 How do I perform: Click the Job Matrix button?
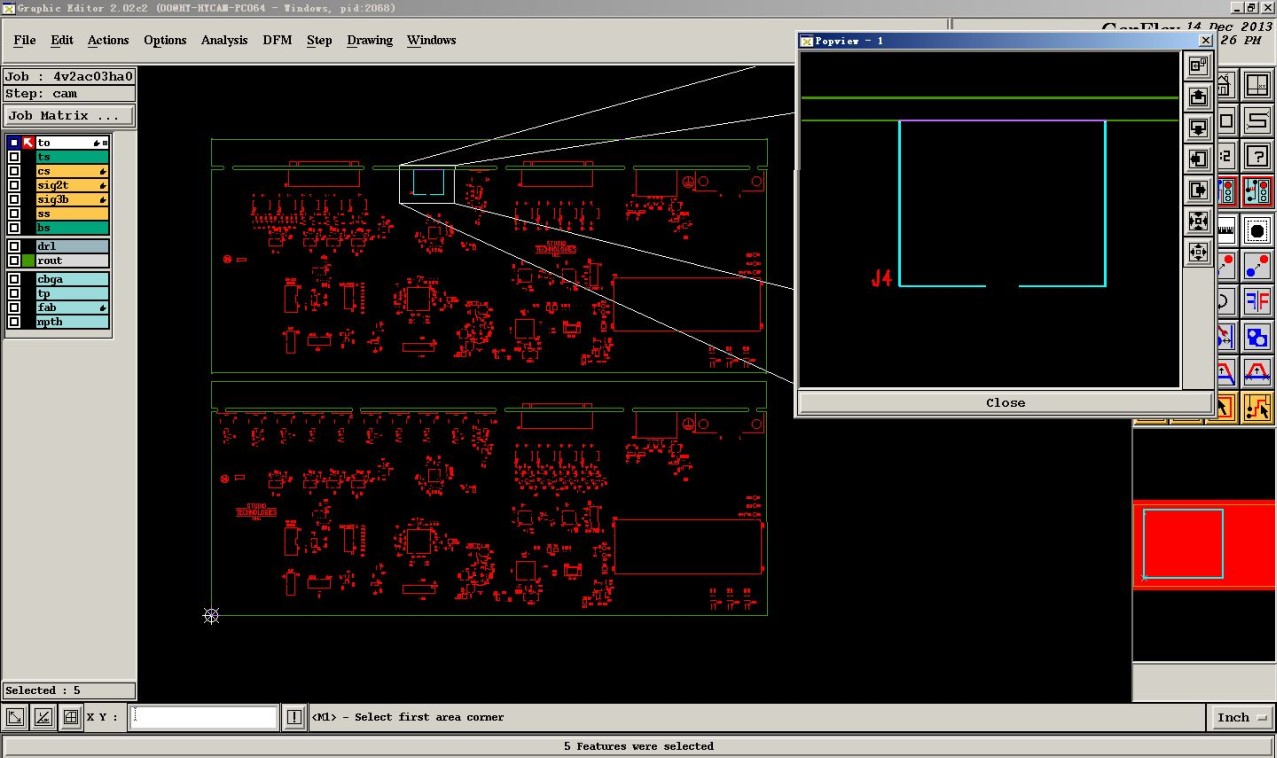pyautogui.click(x=68, y=116)
